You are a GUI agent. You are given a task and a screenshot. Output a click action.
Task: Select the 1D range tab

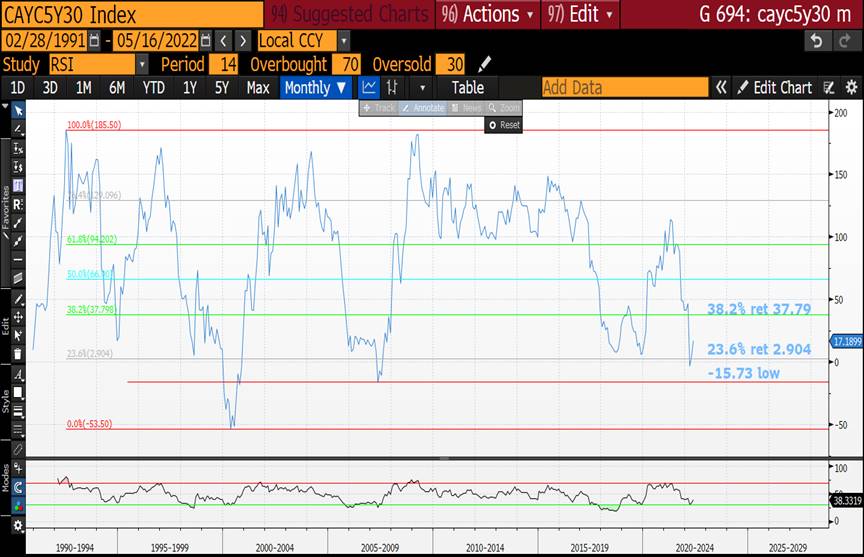[x=18, y=88]
